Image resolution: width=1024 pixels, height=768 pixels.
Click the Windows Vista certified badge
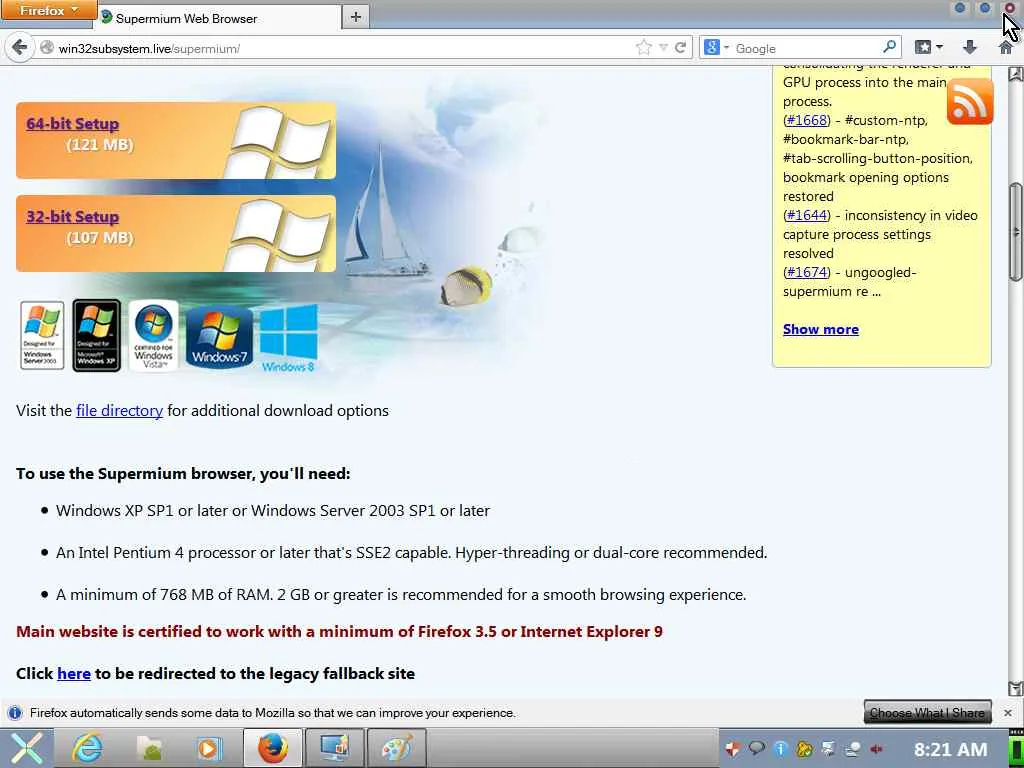coord(153,336)
